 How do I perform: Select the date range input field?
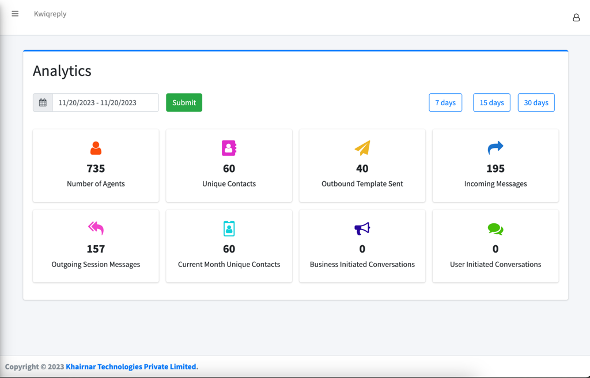tap(105, 103)
